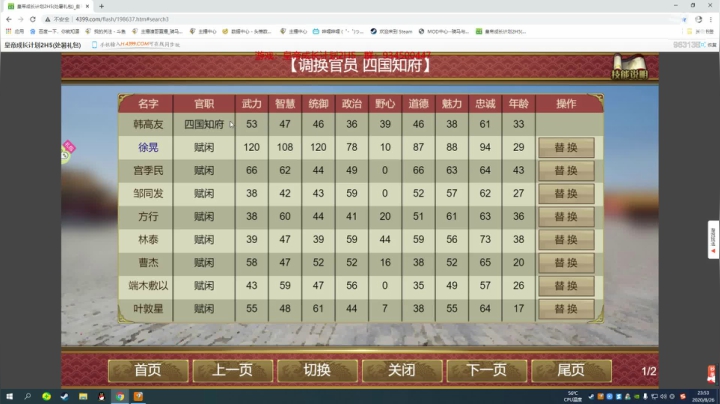Open file explorer from taskbar
Screen dimensions: 720x404
[x=83, y=396]
